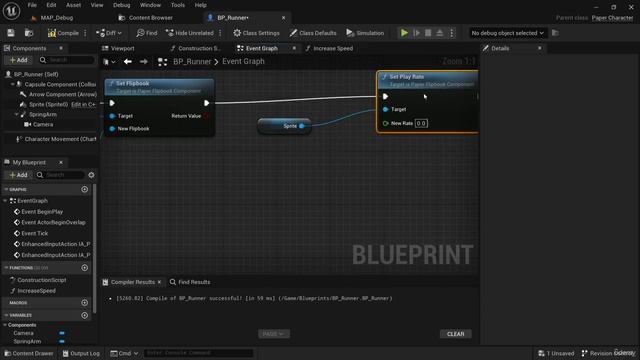Add a new component

[18, 60]
